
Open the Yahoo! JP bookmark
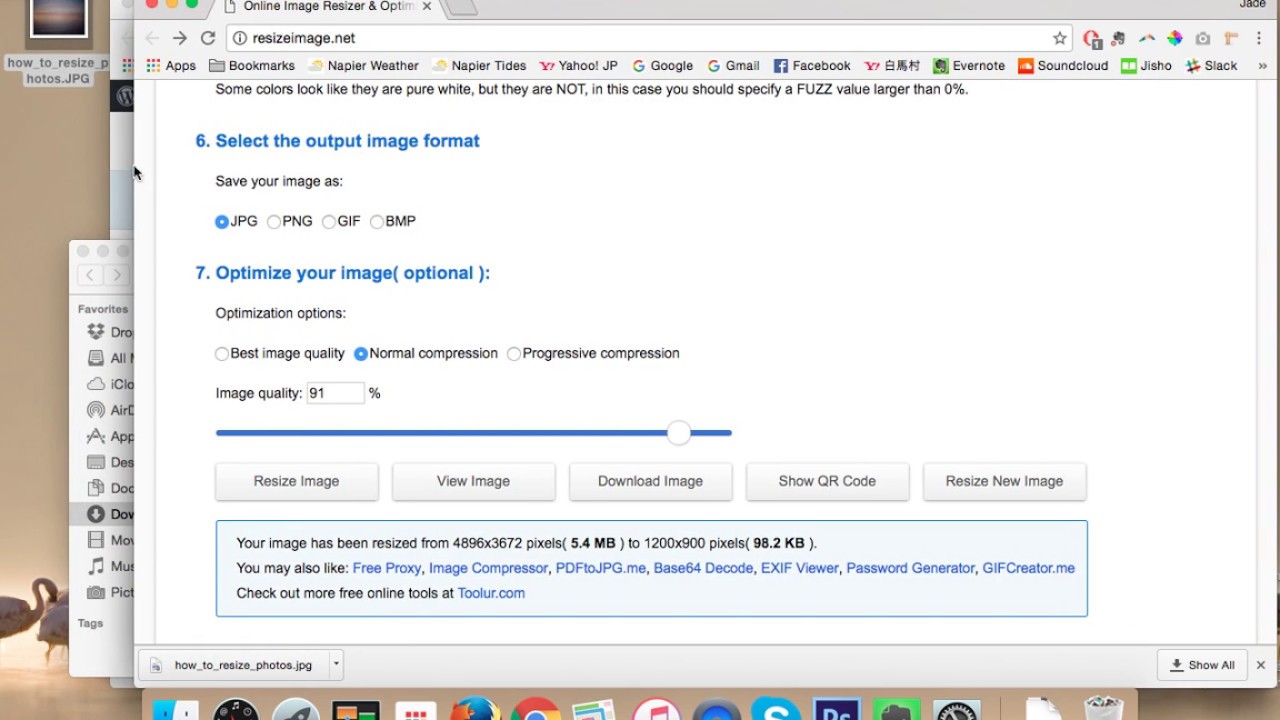[579, 66]
